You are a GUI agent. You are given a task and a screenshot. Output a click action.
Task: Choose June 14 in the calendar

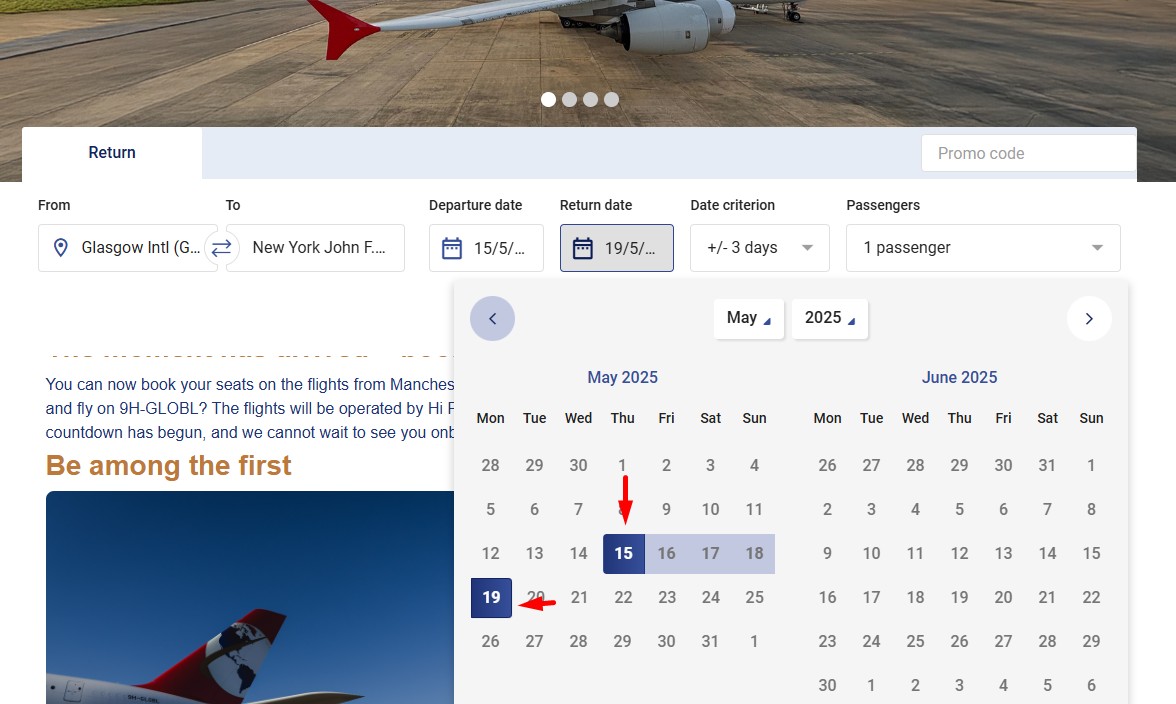pos(1047,553)
